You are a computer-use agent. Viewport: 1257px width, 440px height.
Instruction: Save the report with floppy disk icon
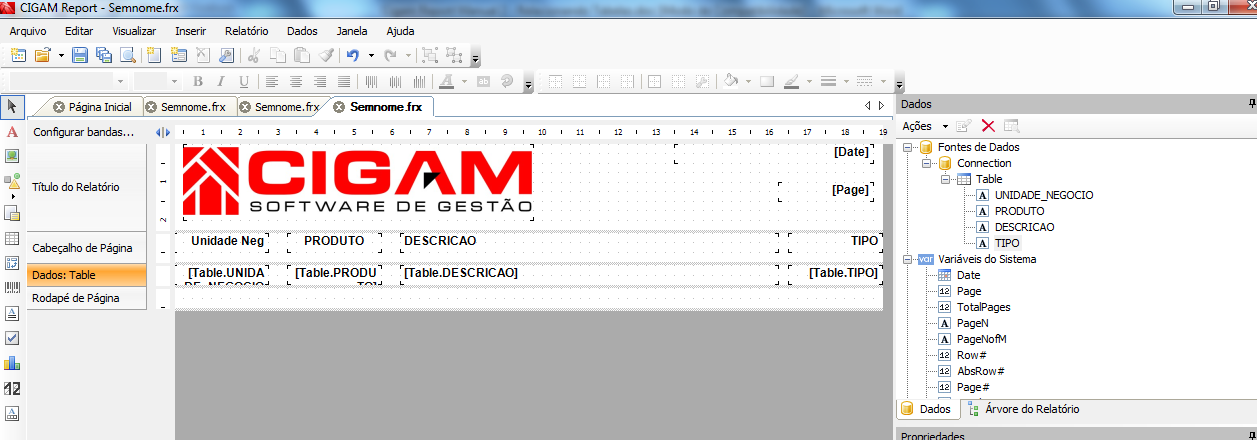(80, 55)
